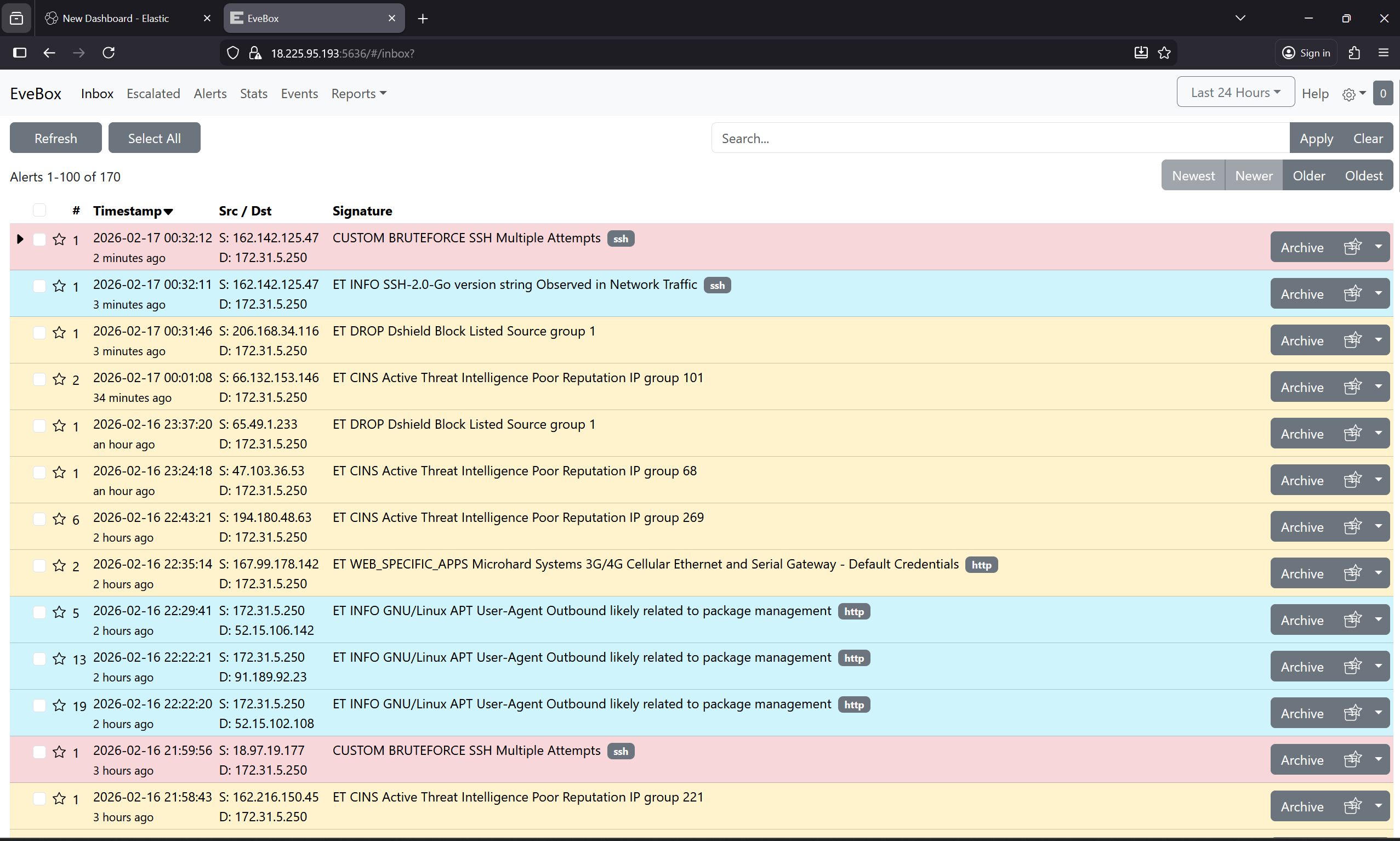Click the shield icon in the address bar
The width and height of the screenshot is (1400, 841).
[232, 52]
